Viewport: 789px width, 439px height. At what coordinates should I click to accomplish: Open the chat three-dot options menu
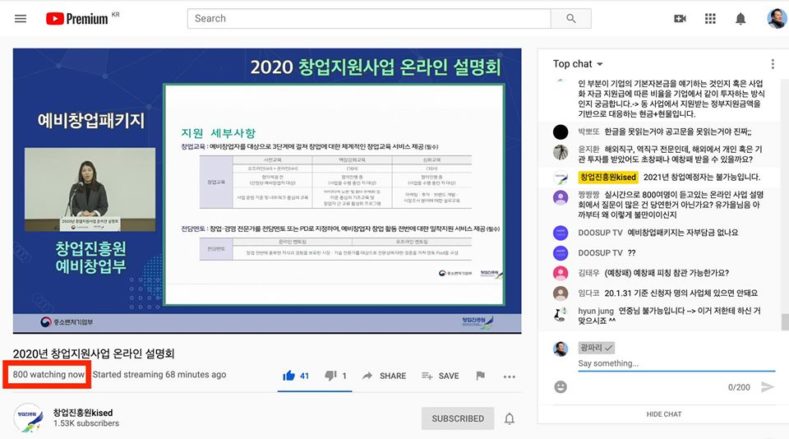(x=771, y=64)
